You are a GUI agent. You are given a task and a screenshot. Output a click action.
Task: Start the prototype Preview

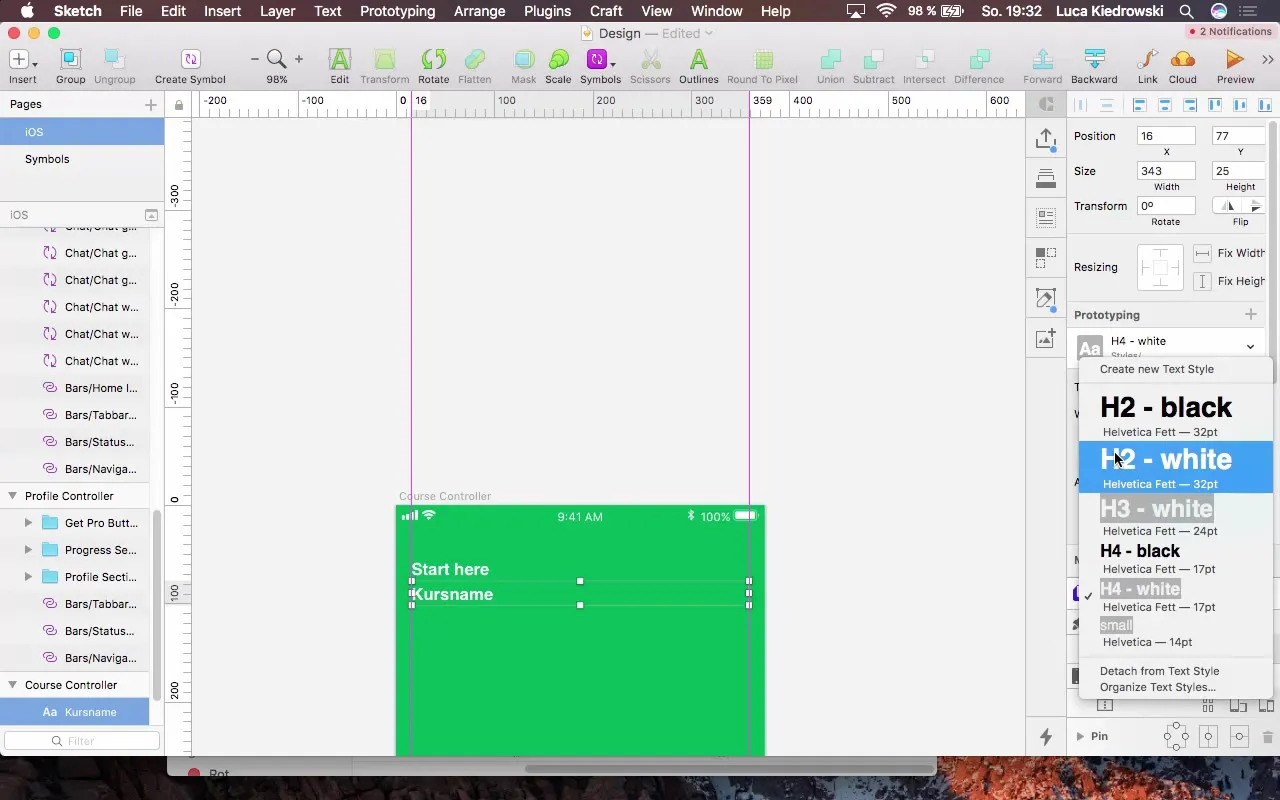pyautogui.click(x=1235, y=66)
